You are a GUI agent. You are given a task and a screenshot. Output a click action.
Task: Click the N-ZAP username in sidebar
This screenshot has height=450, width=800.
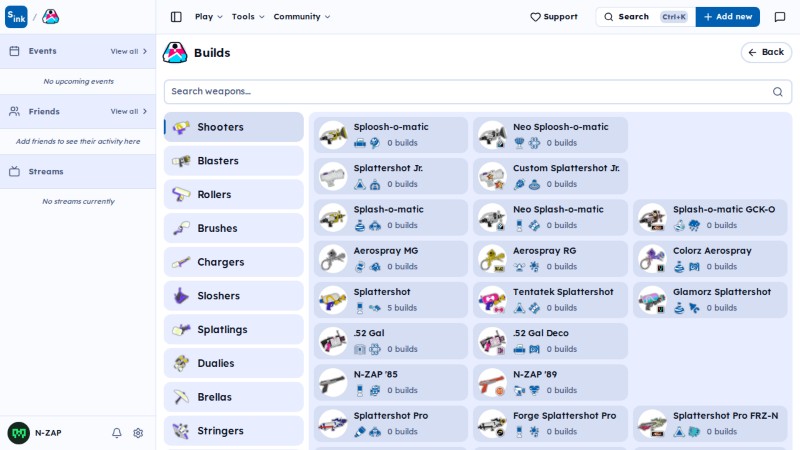coord(48,433)
